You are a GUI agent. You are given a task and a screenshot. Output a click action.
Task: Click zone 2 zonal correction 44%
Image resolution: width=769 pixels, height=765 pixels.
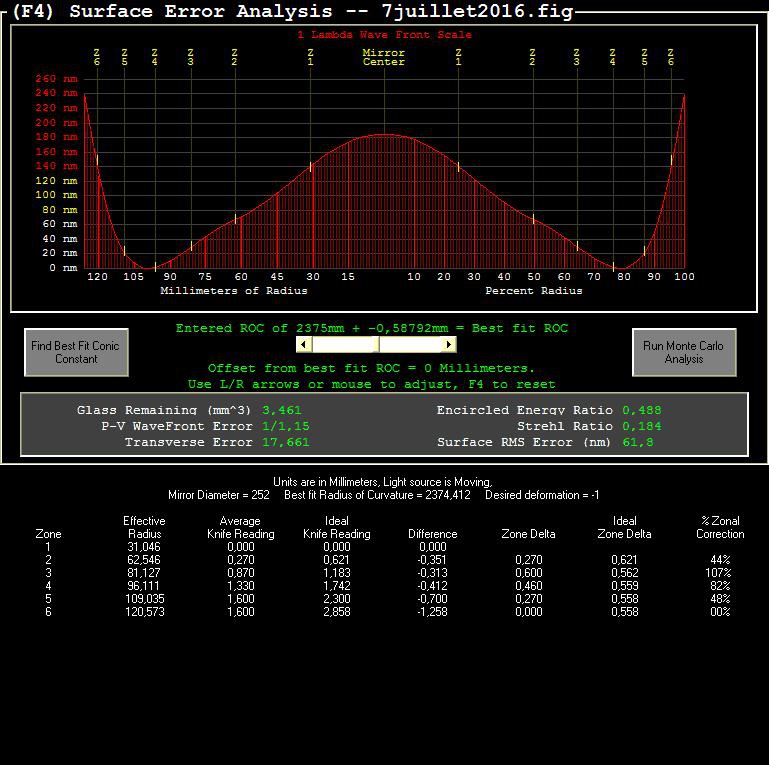(720, 560)
